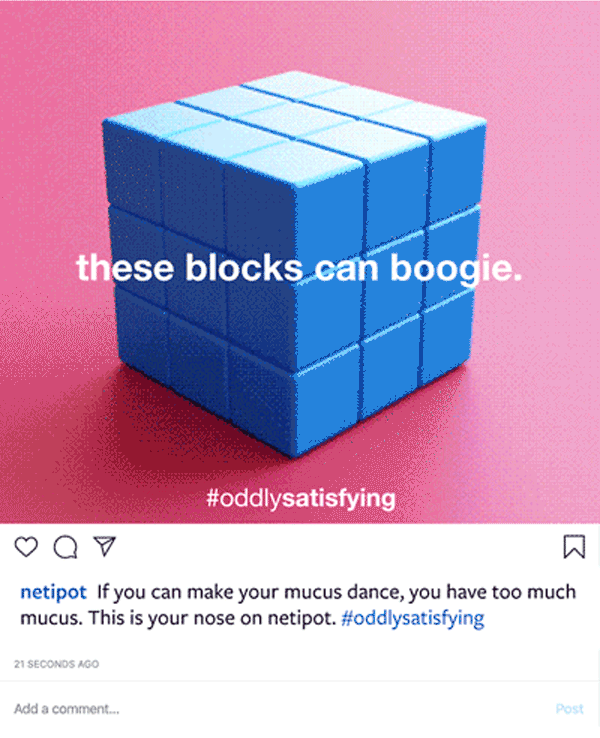The height and width of the screenshot is (738, 600).
Task: Click the Post button
Action: tap(569, 709)
